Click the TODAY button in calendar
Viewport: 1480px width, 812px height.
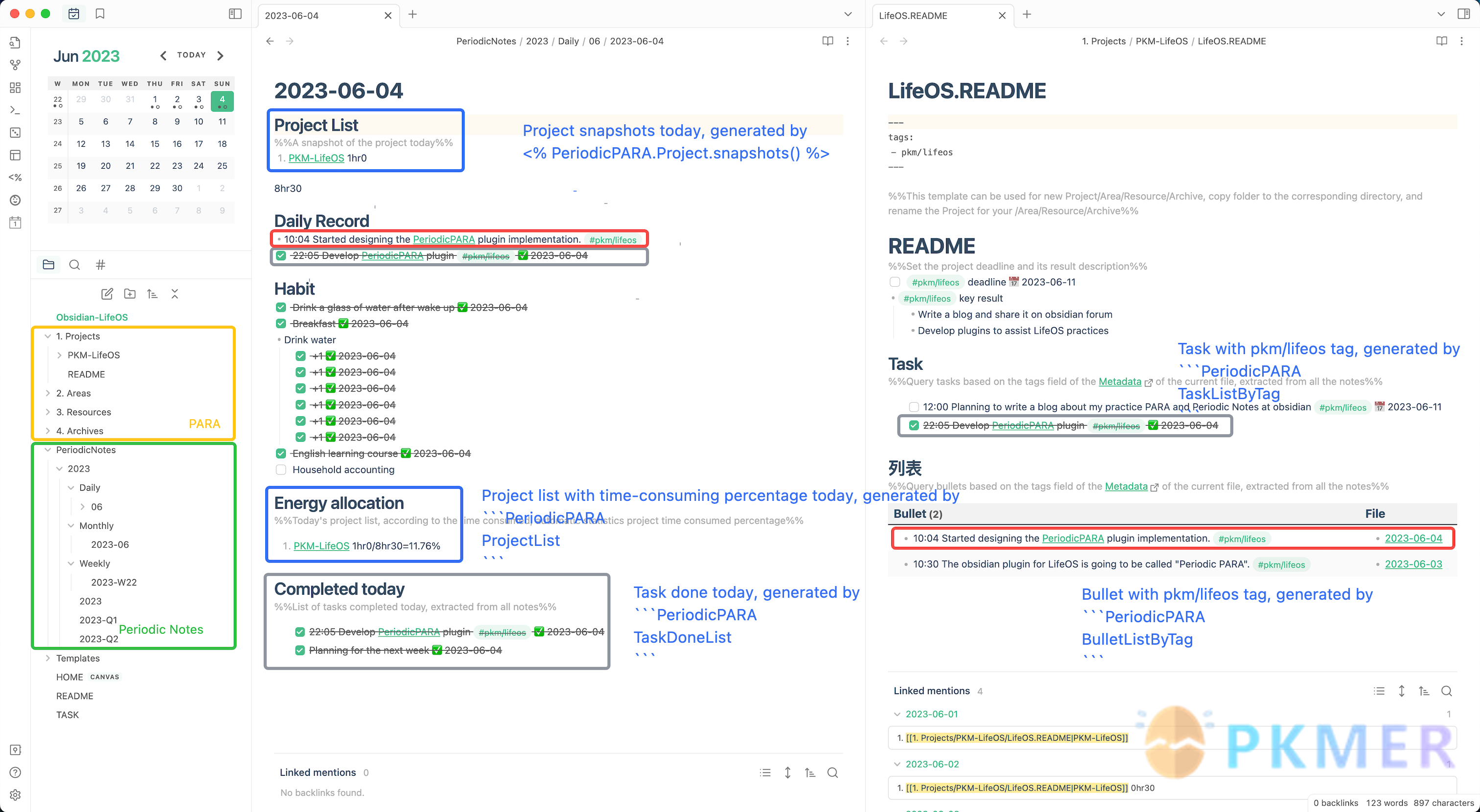pyautogui.click(x=191, y=55)
